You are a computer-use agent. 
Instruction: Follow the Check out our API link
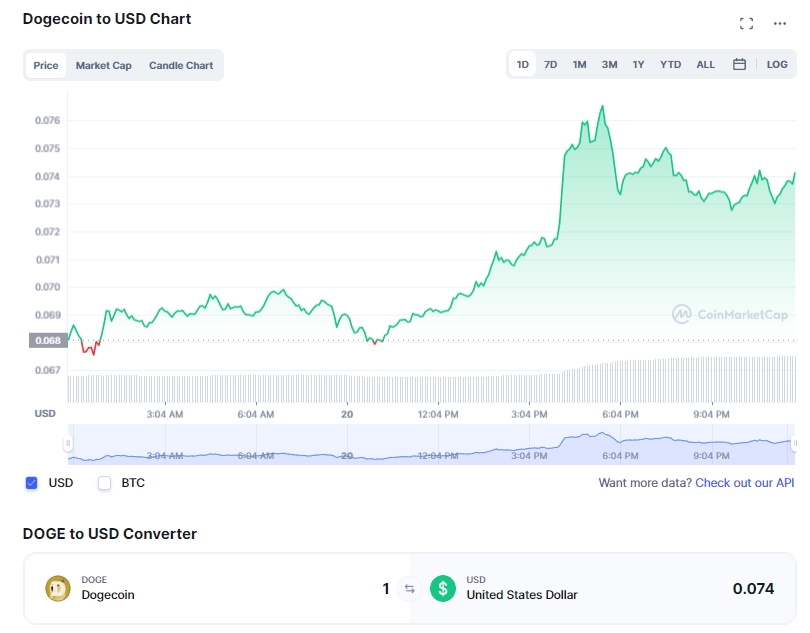coord(744,483)
